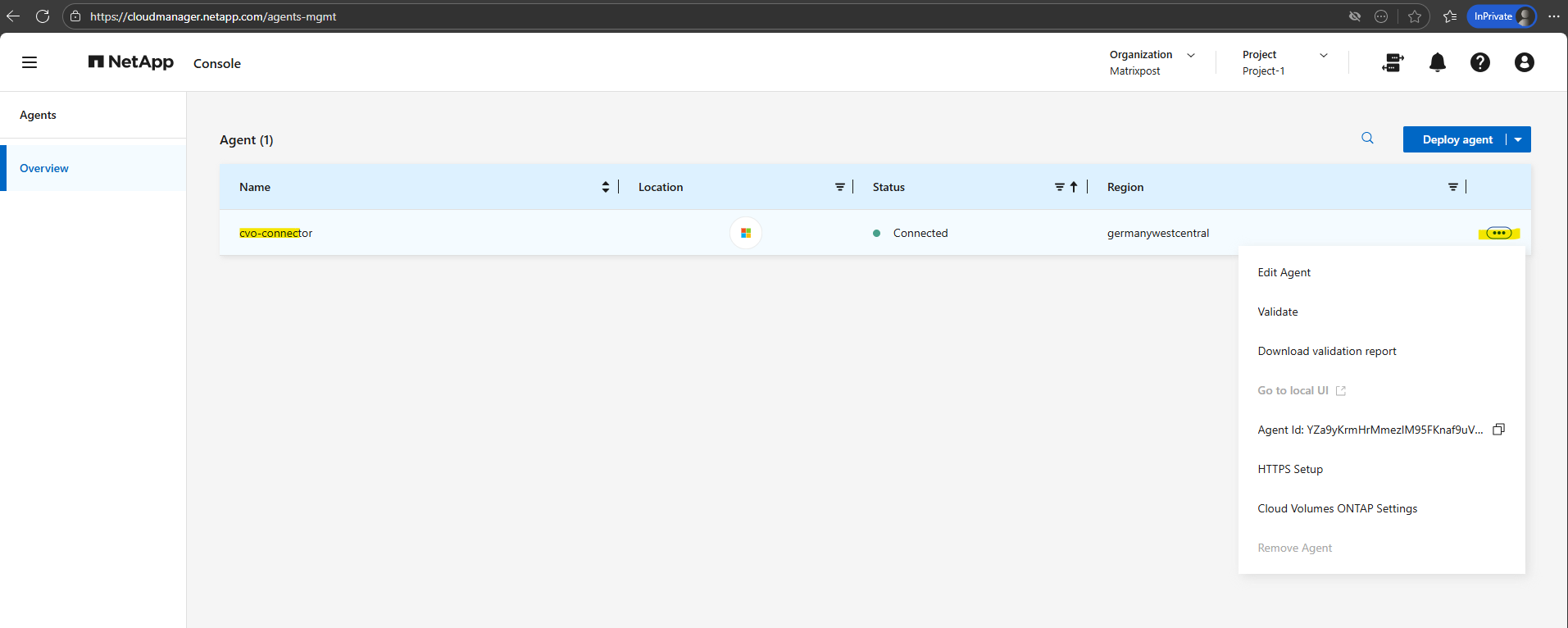Choose Cloud Volumes ONTAP Settings menu entry
Image resolution: width=1568 pixels, height=628 pixels.
point(1337,508)
